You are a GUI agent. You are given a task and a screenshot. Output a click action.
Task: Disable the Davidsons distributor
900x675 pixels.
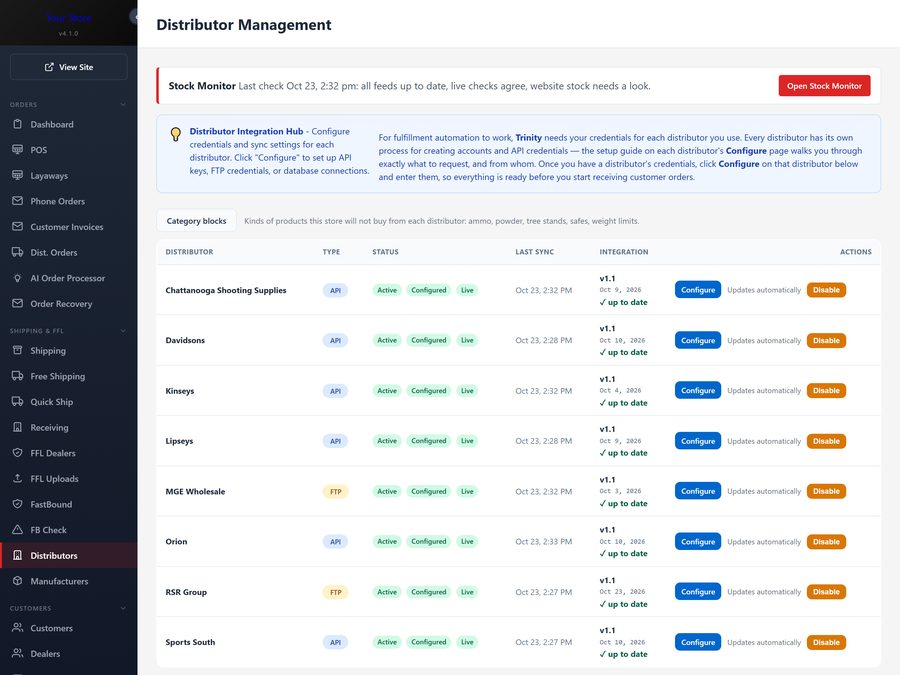(826, 340)
